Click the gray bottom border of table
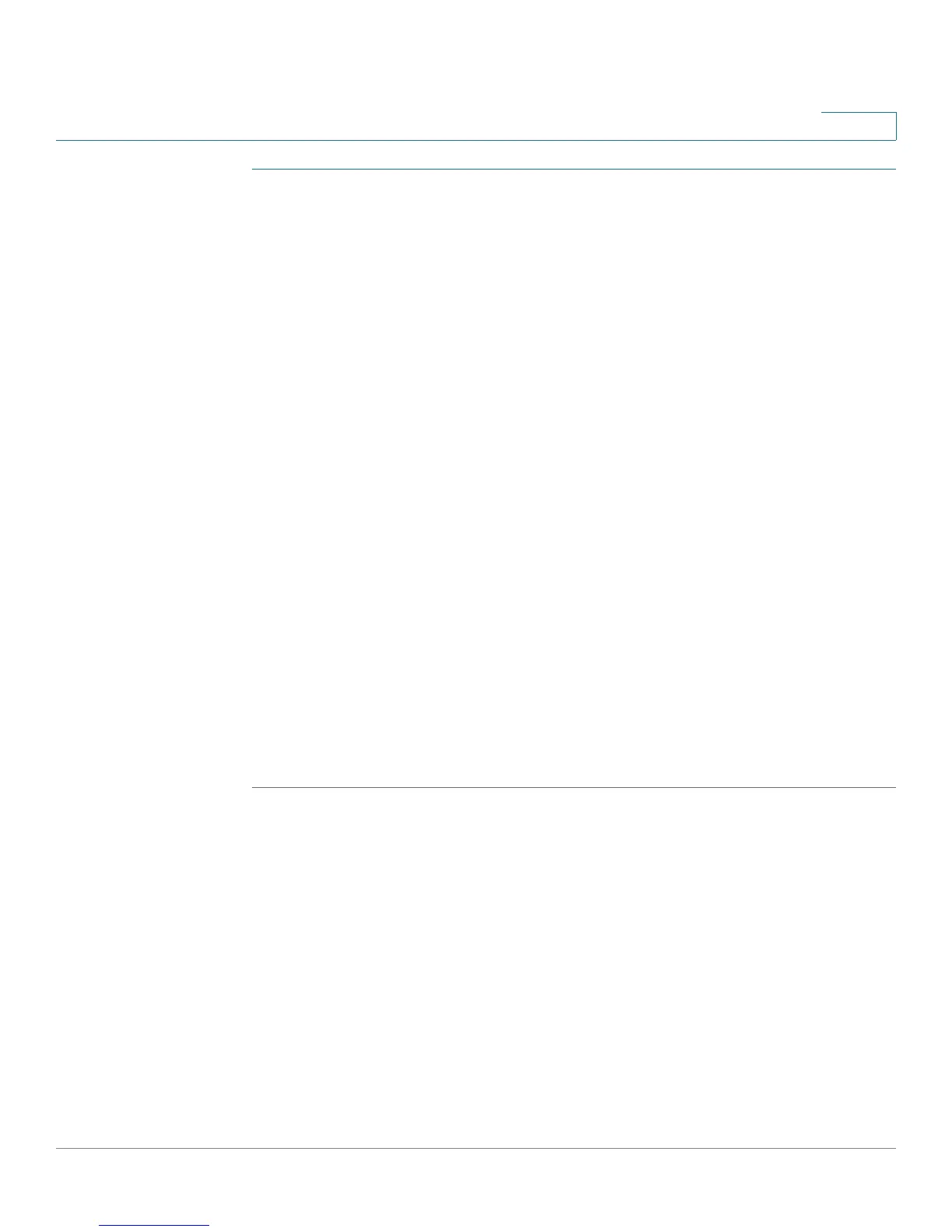The image size is (952, 1232). point(573,787)
